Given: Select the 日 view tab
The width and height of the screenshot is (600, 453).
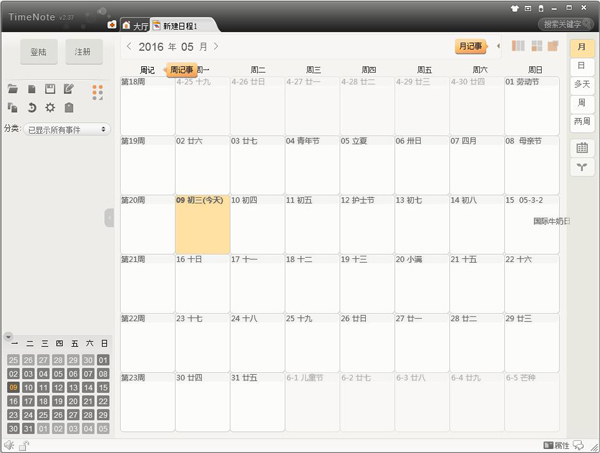Looking at the screenshot, I should [x=582, y=66].
